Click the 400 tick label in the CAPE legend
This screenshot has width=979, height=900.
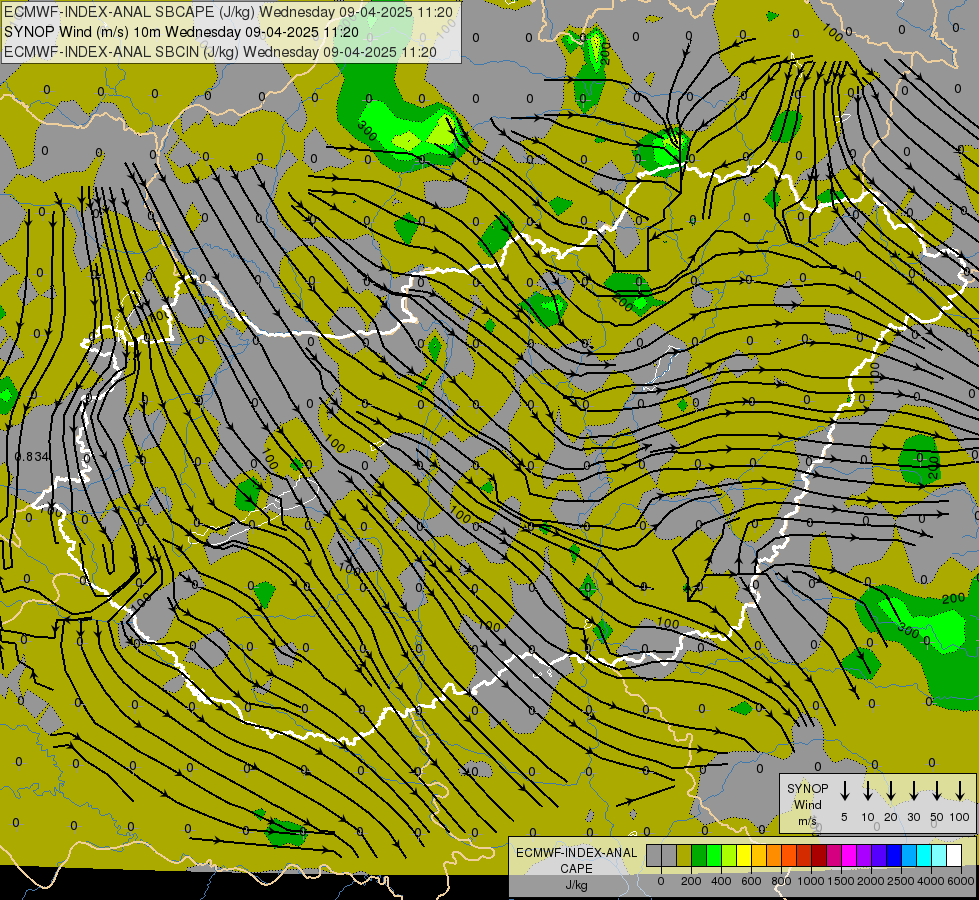click(721, 881)
